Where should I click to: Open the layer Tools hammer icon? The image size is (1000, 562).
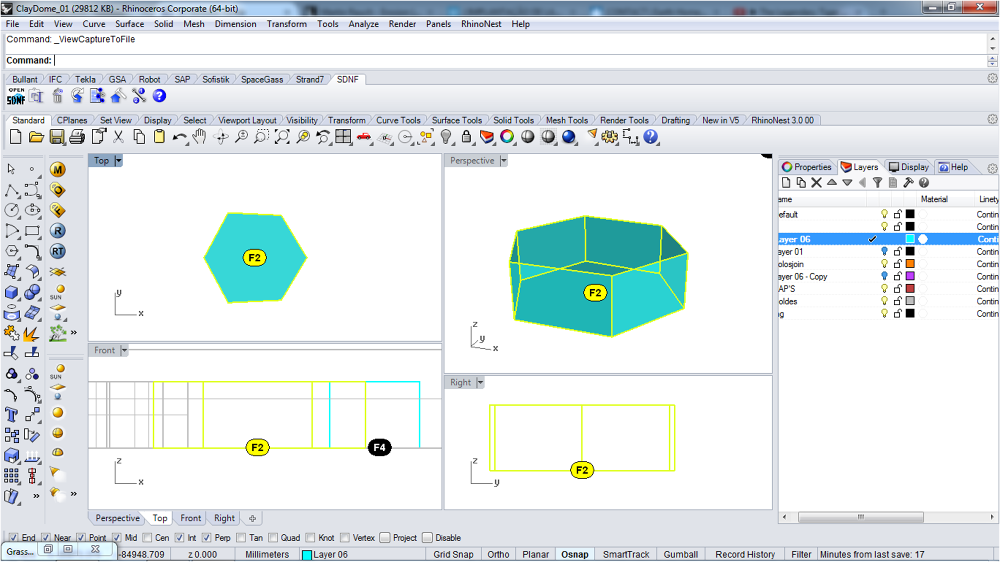908,183
